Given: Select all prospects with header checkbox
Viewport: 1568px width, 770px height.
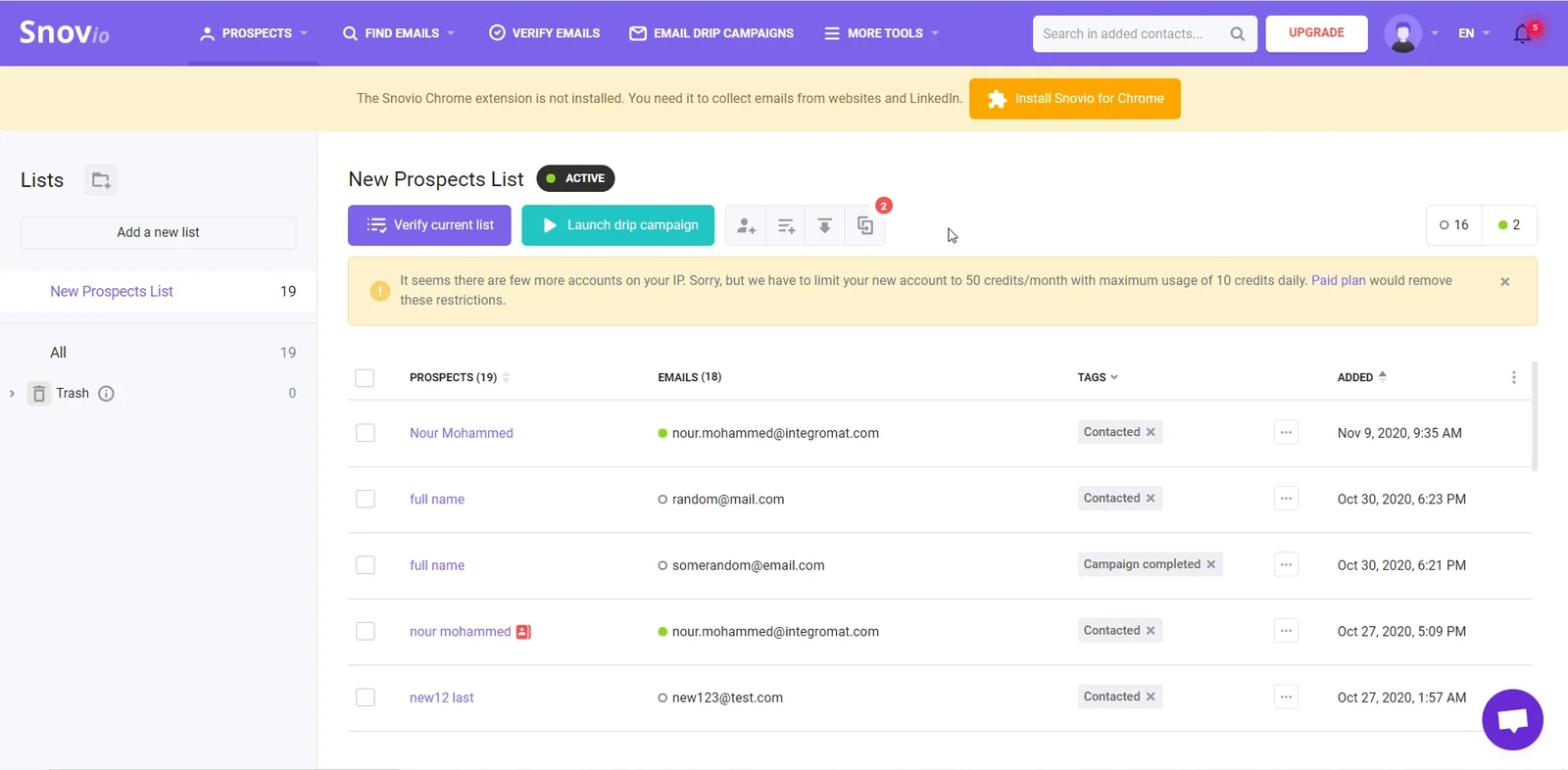Looking at the screenshot, I should [x=365, y=378].
